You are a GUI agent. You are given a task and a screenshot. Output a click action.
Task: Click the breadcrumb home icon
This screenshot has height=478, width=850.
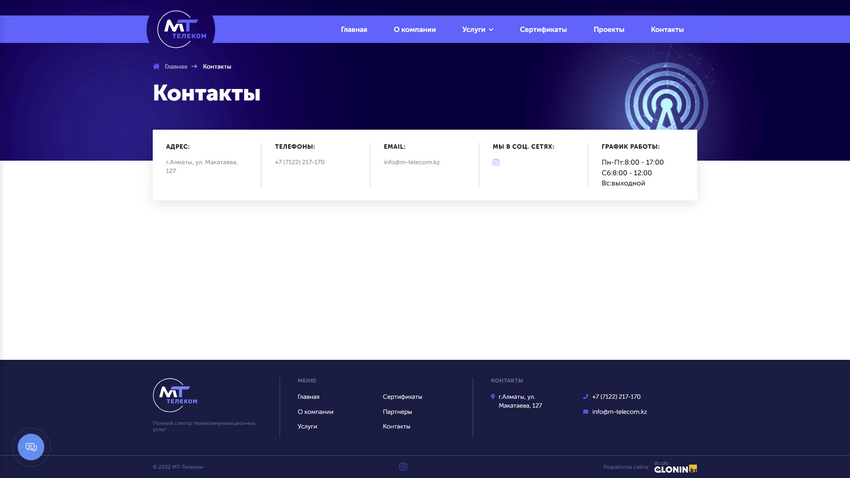tap(156, 66)
